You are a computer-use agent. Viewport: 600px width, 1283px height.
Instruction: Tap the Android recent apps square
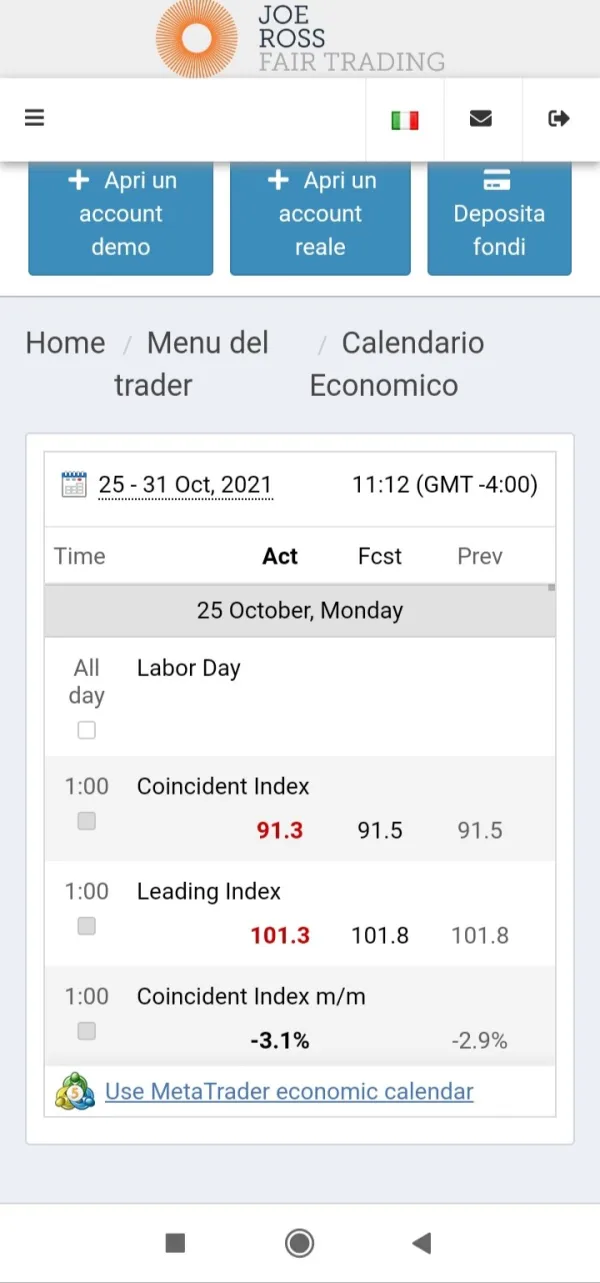[x=175, y=1243]
